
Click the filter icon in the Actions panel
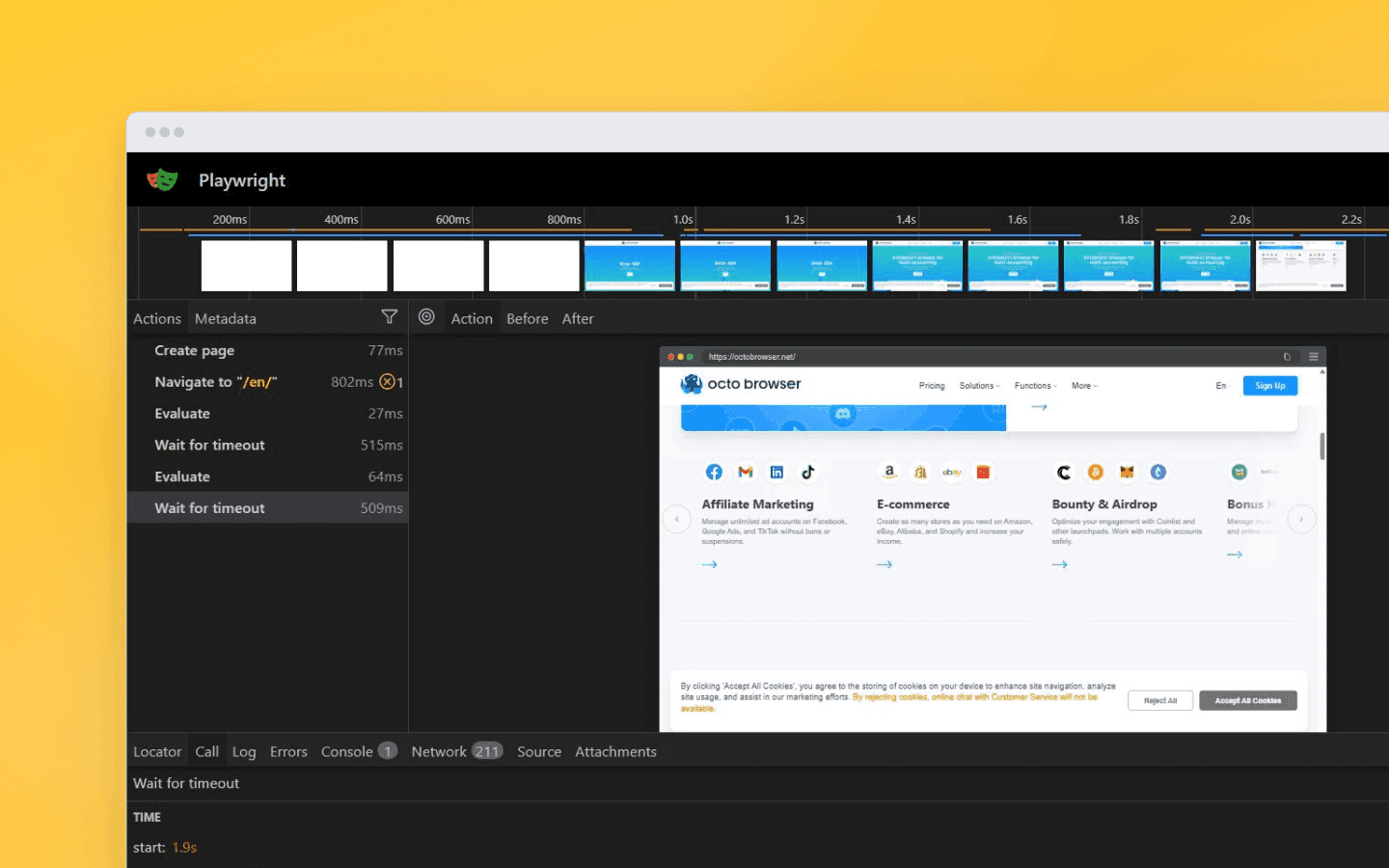coord(390,316)
